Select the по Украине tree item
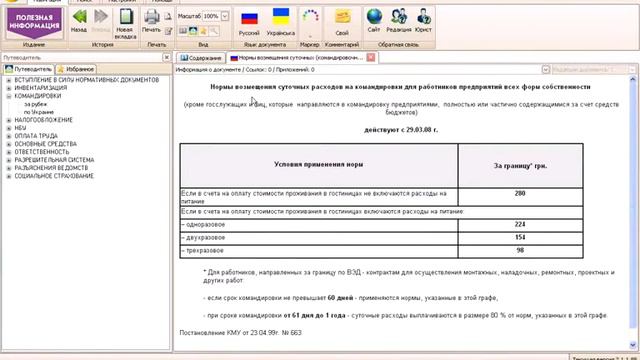 [39, 112]
